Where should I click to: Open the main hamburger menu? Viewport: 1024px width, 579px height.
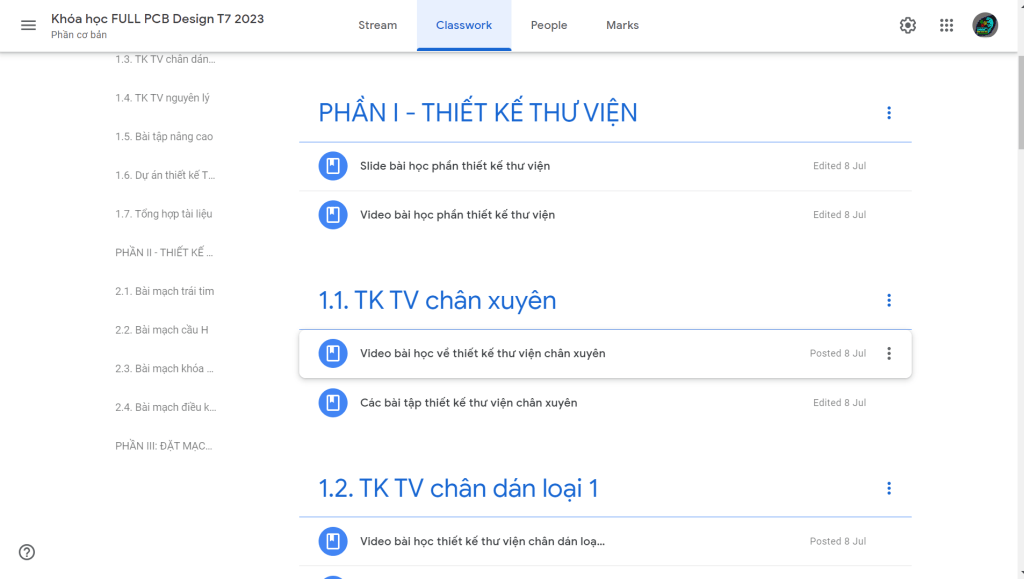pos(28,25)
